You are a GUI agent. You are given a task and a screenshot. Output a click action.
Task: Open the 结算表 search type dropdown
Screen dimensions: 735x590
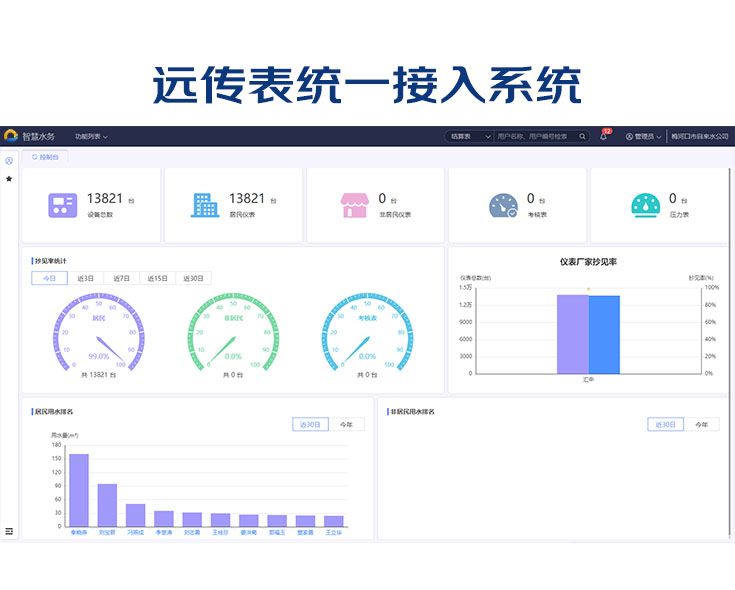point(467,136)
